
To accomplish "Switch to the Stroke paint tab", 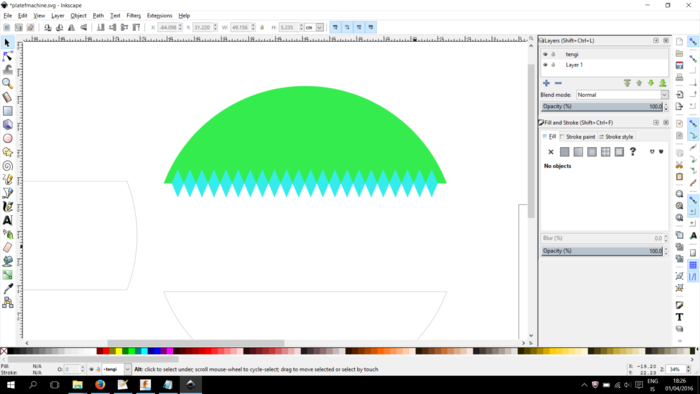I will point(578,137).
